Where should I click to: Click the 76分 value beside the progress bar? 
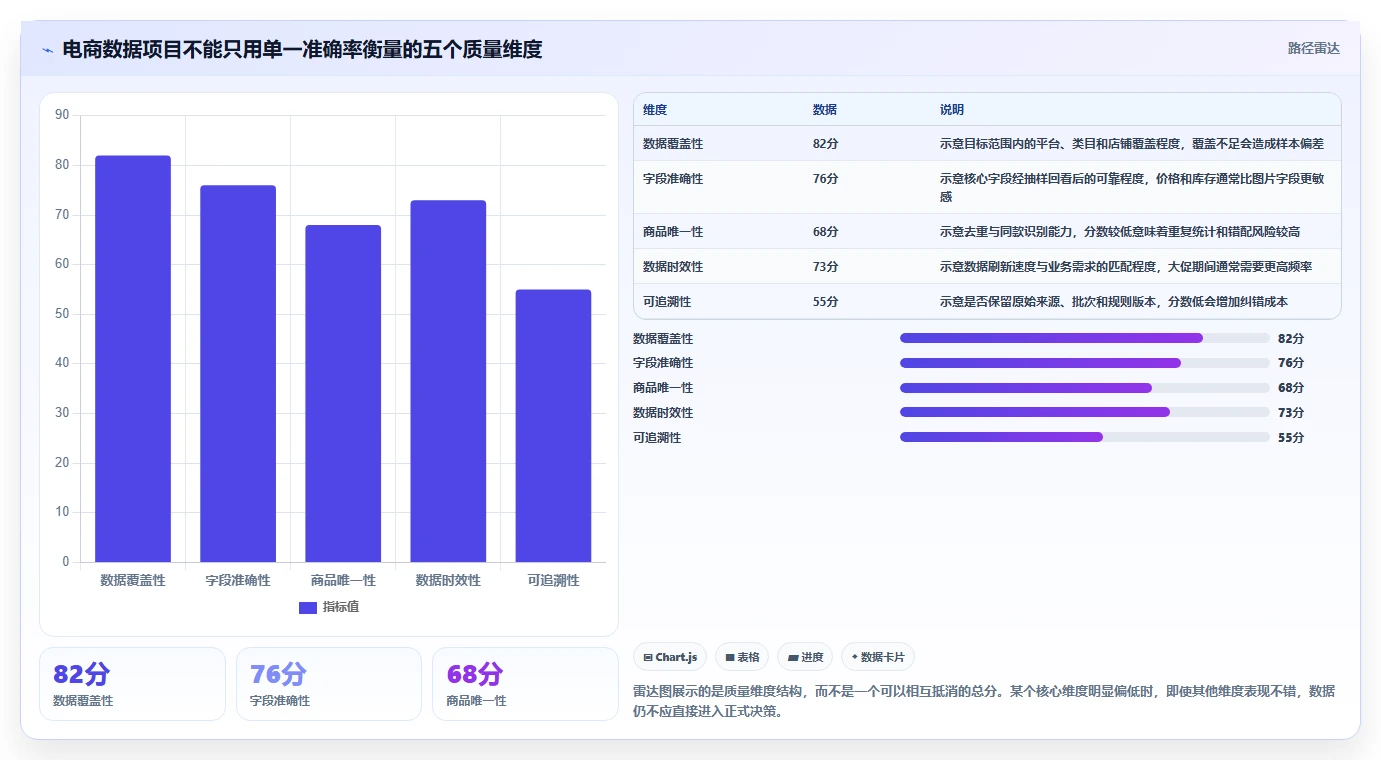click(1291, 363)
